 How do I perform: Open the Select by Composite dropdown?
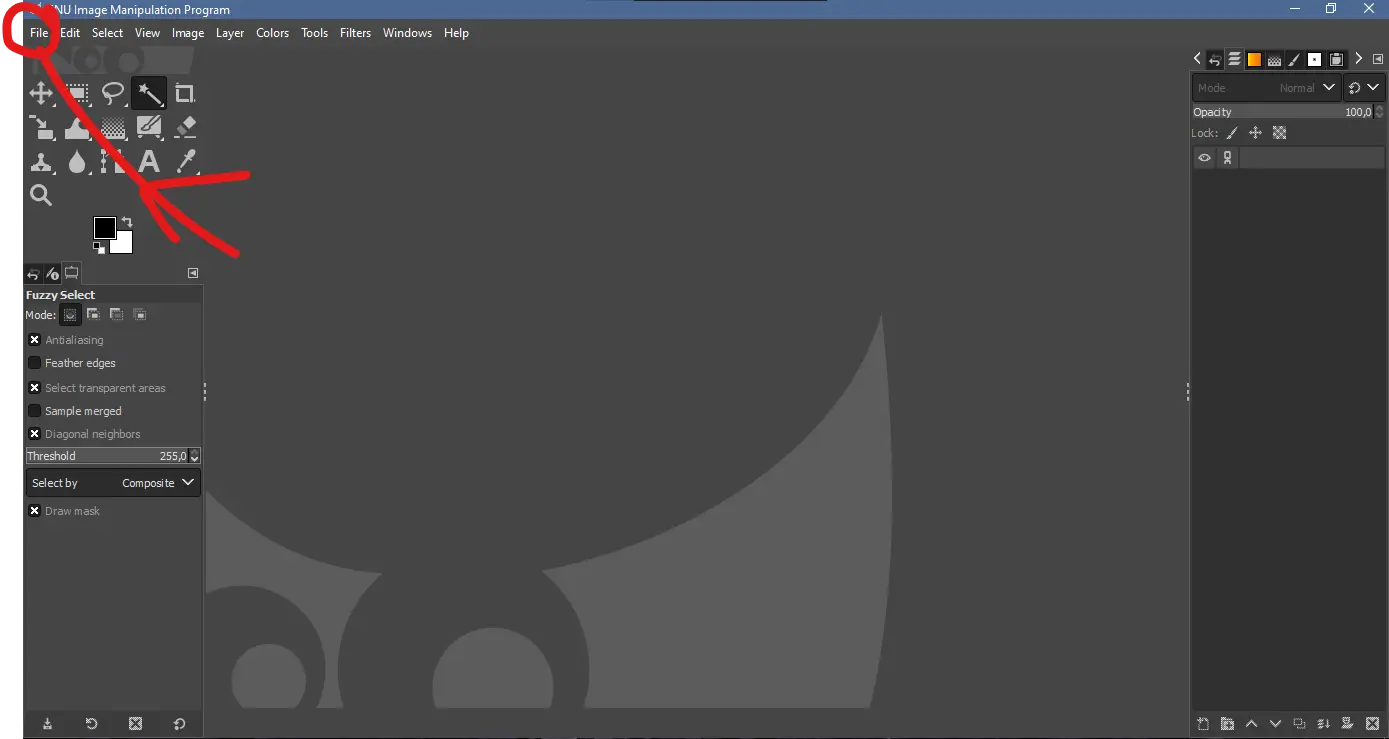point(113,483)
